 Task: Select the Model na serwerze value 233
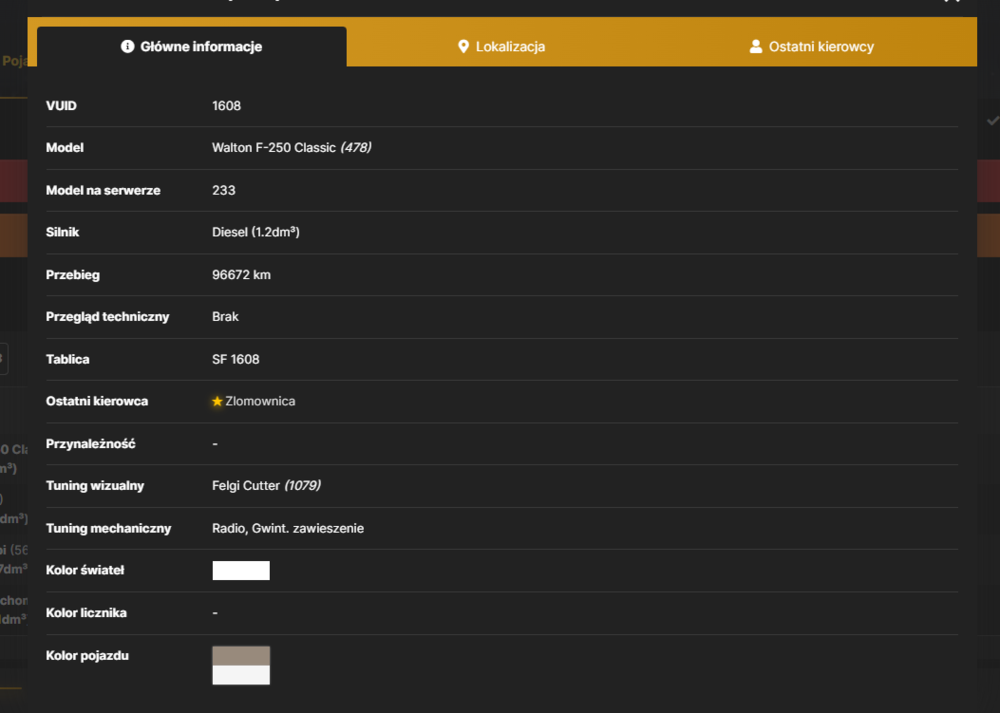pos(224,190)
